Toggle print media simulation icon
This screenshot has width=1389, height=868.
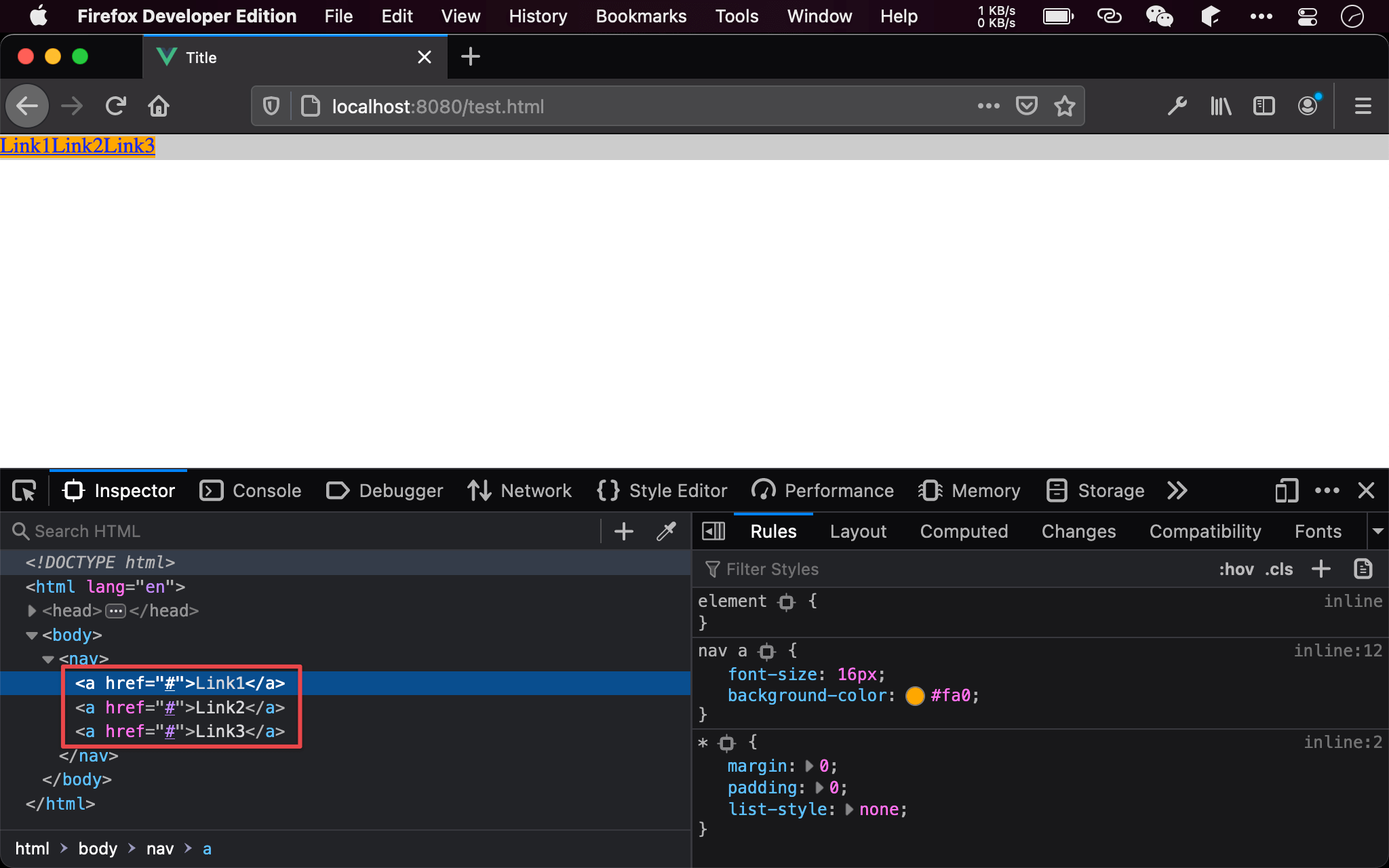tap(1363, 569)
